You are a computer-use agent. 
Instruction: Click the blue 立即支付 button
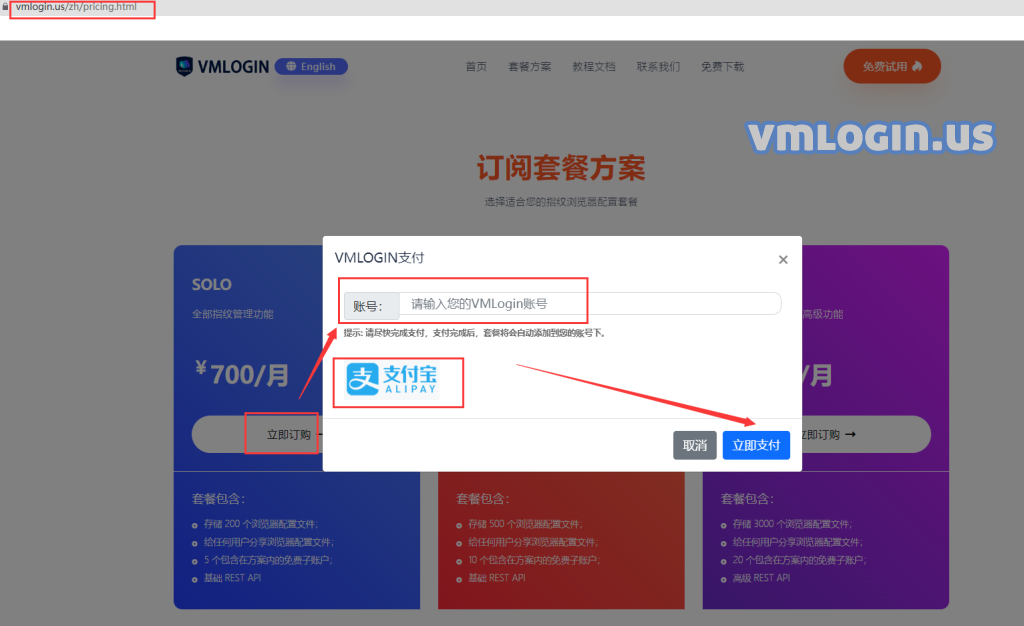(756, 445)
